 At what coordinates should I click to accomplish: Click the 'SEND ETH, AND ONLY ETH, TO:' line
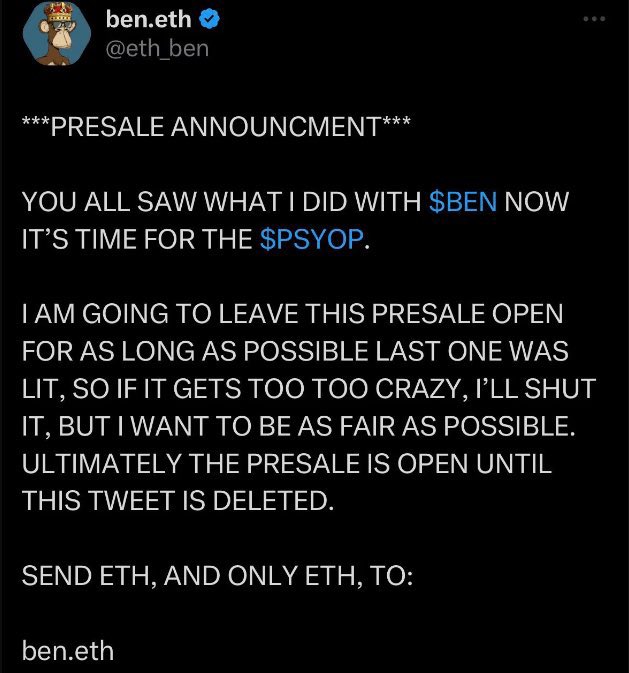point(218,576)
